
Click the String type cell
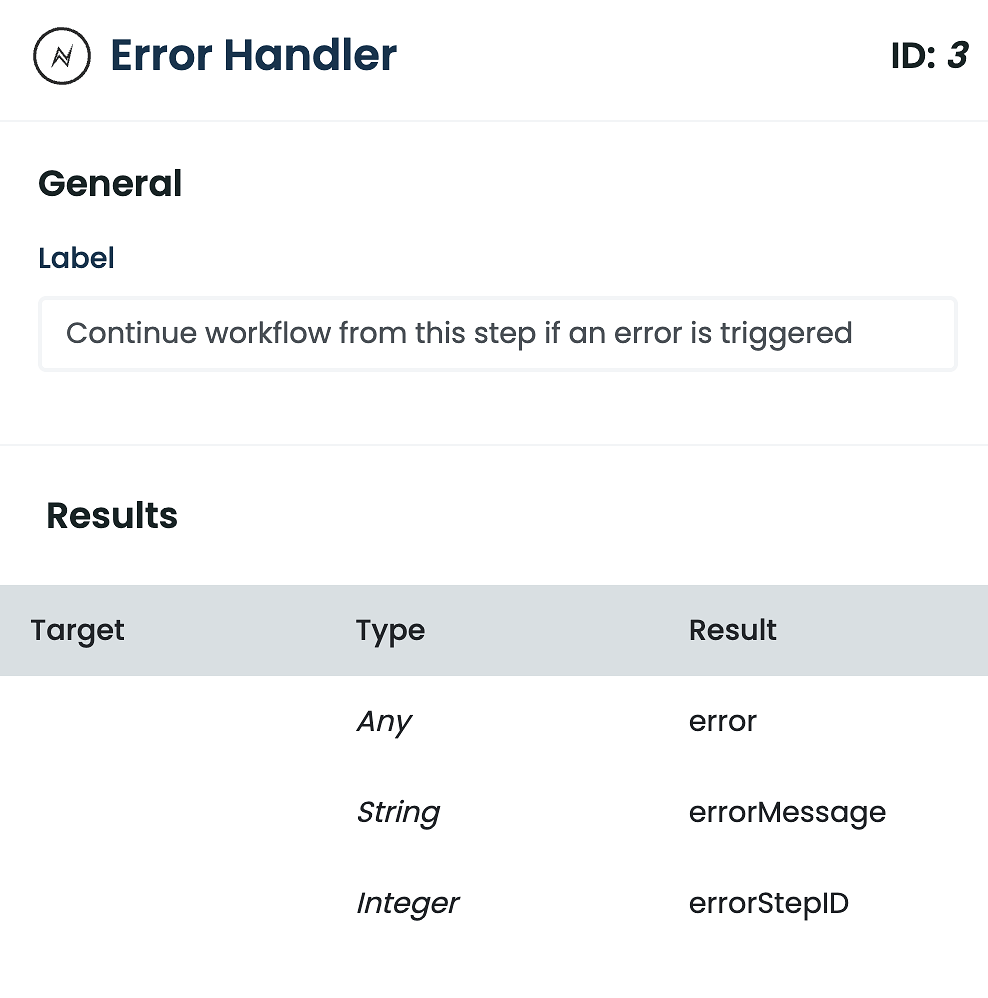tap(398, 812)
